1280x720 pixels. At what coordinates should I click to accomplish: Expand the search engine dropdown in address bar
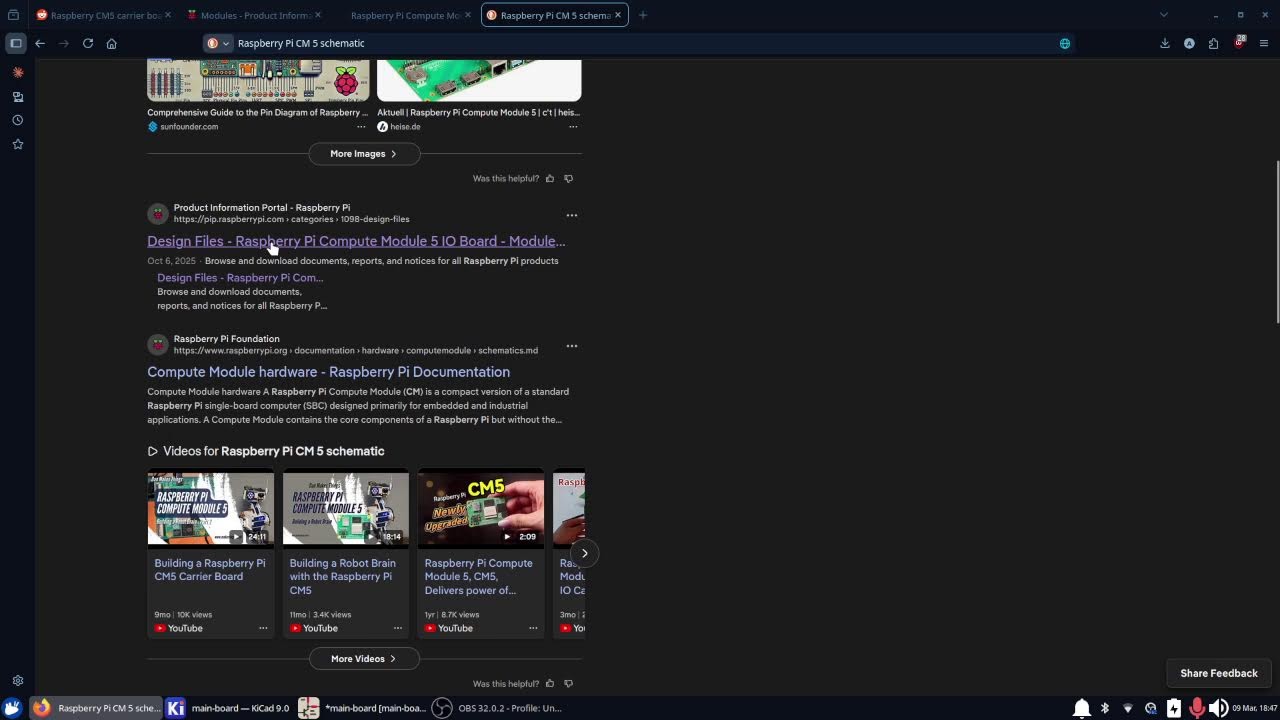218,43
